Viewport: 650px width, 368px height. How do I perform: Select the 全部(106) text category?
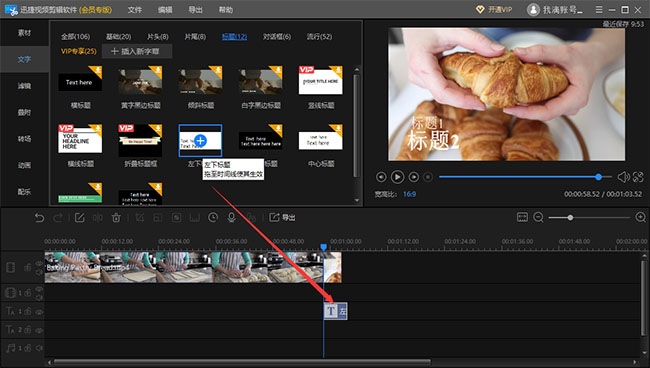[x=75, y=36]
